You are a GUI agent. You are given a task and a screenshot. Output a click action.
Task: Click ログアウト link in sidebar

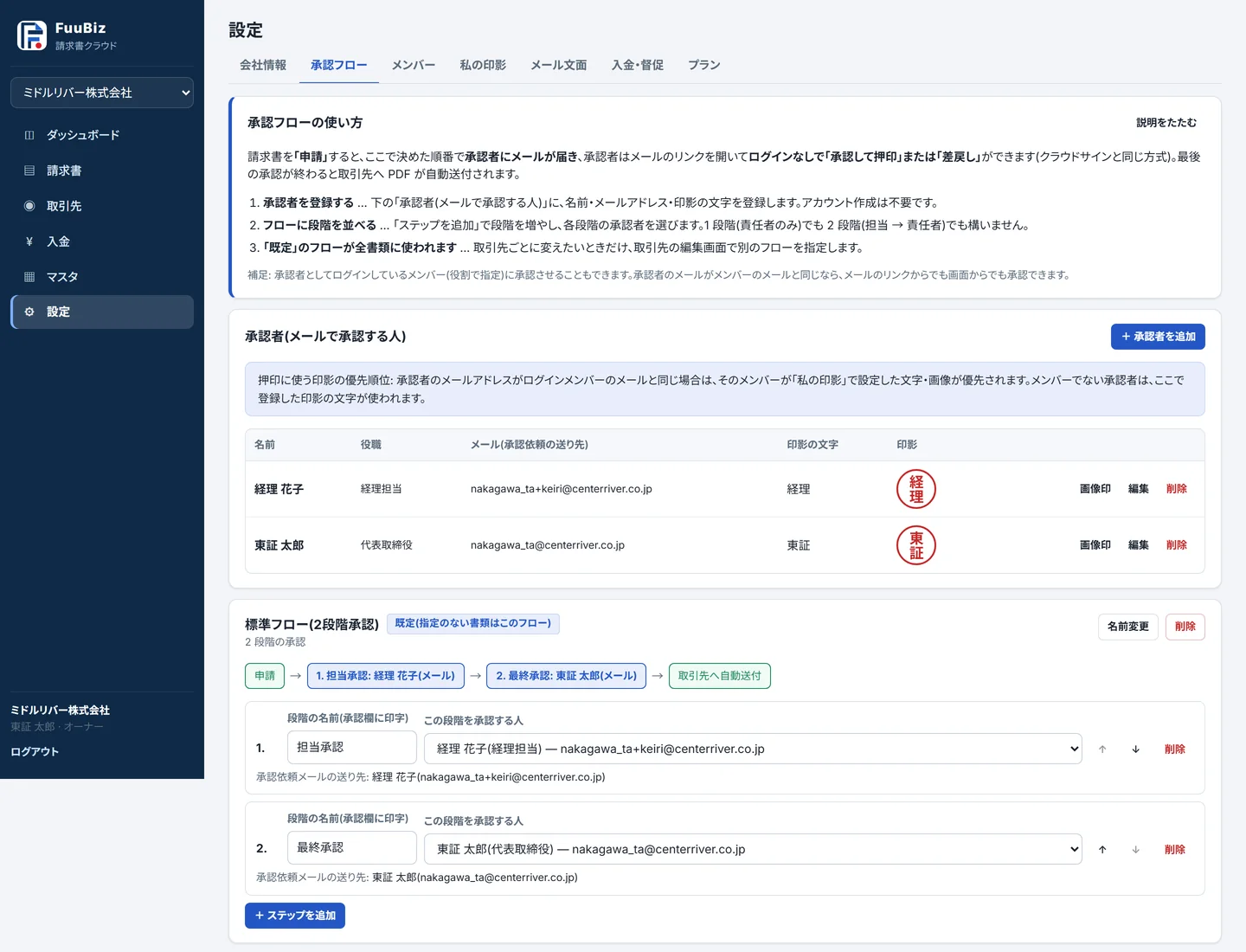pyautogui.click(x=35, y=752)
